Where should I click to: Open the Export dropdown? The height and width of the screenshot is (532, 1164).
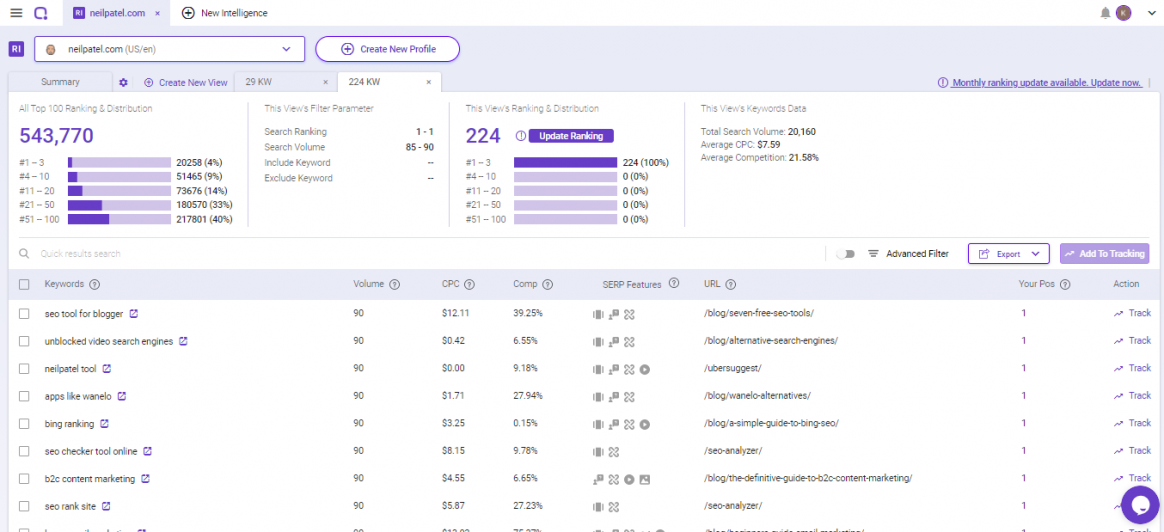[x=1008, y=254]
